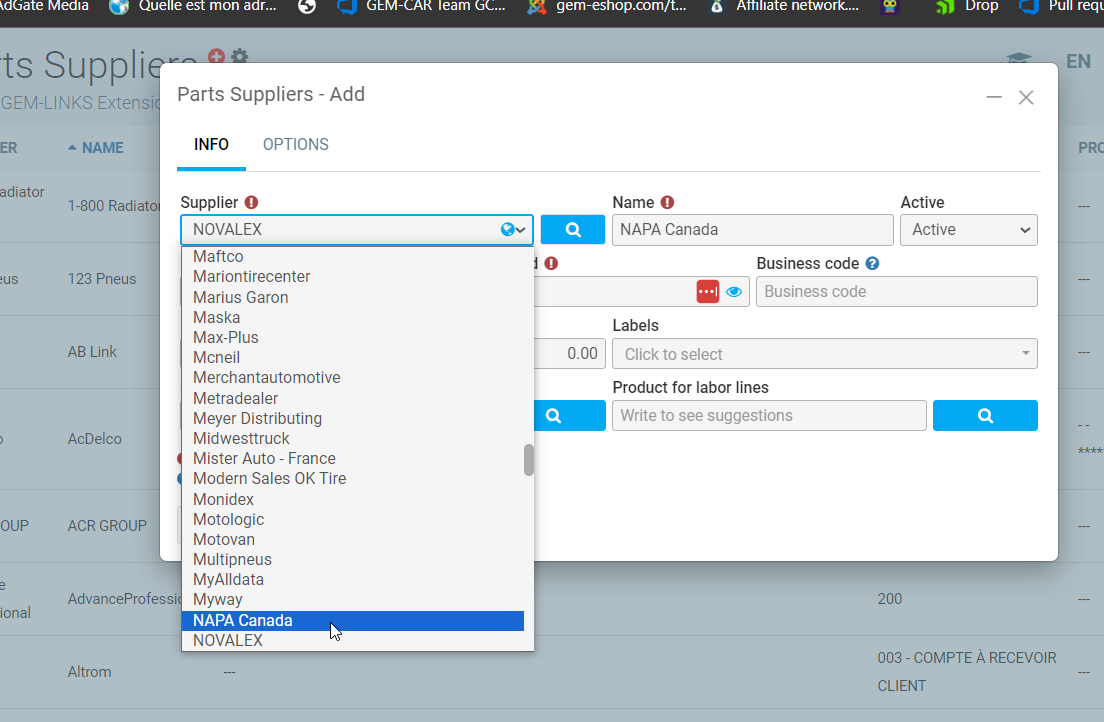This screenshot has height=722, width=1104.
Task: Open the Active status dropdown
Action: coord(968,229)
